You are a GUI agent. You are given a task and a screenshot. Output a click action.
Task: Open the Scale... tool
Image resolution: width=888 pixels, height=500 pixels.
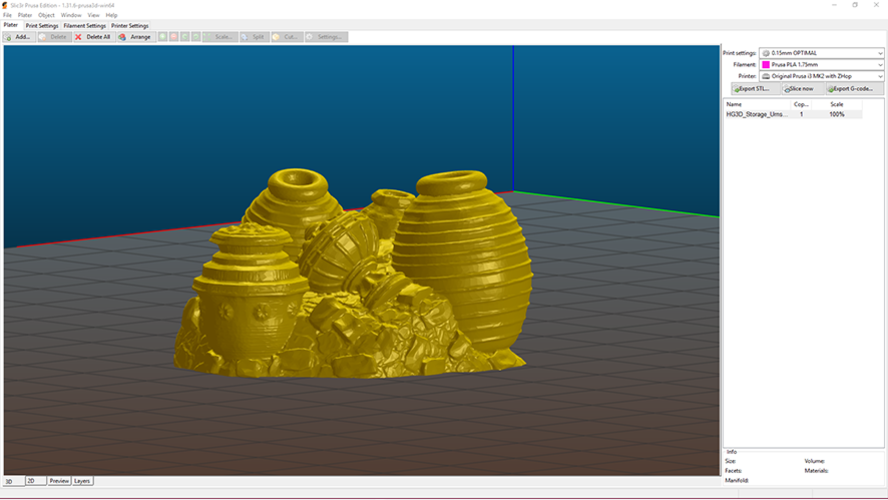219,37
